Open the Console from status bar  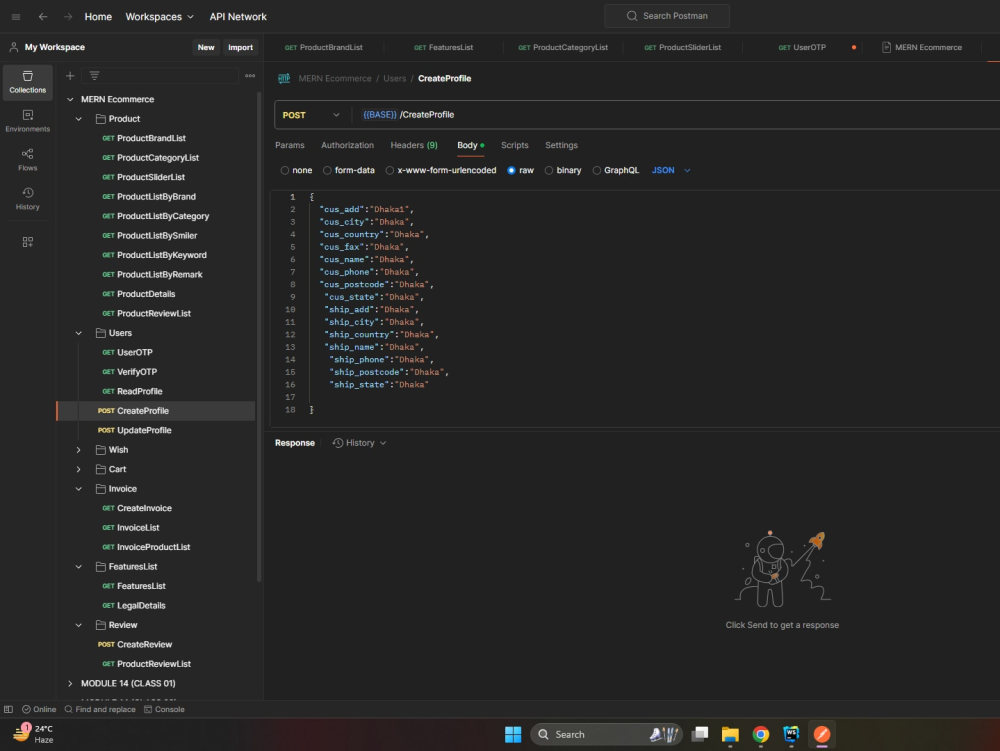pyautogui.click(x=164, y=709)
